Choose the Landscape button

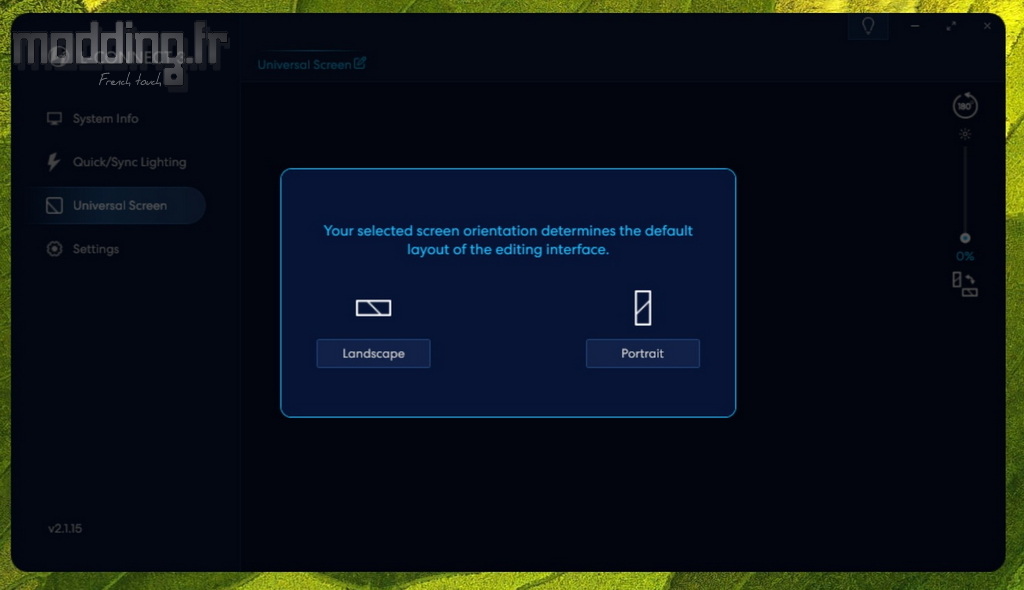point(373,354)
